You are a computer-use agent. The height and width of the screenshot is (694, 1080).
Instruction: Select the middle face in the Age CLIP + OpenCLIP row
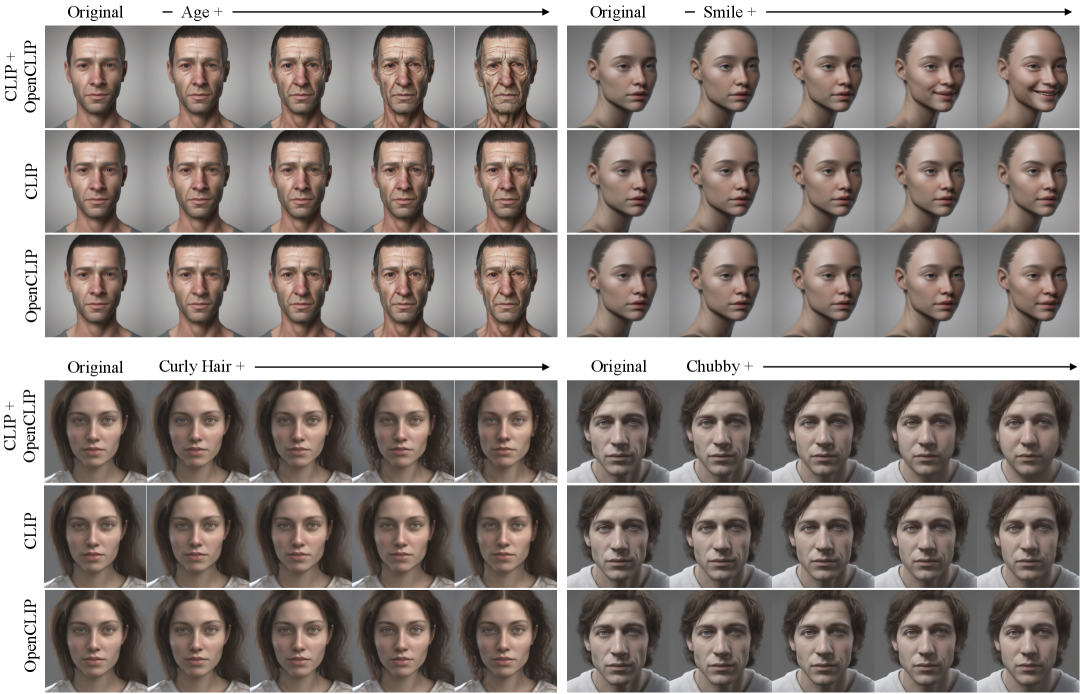tap(300, 76)
